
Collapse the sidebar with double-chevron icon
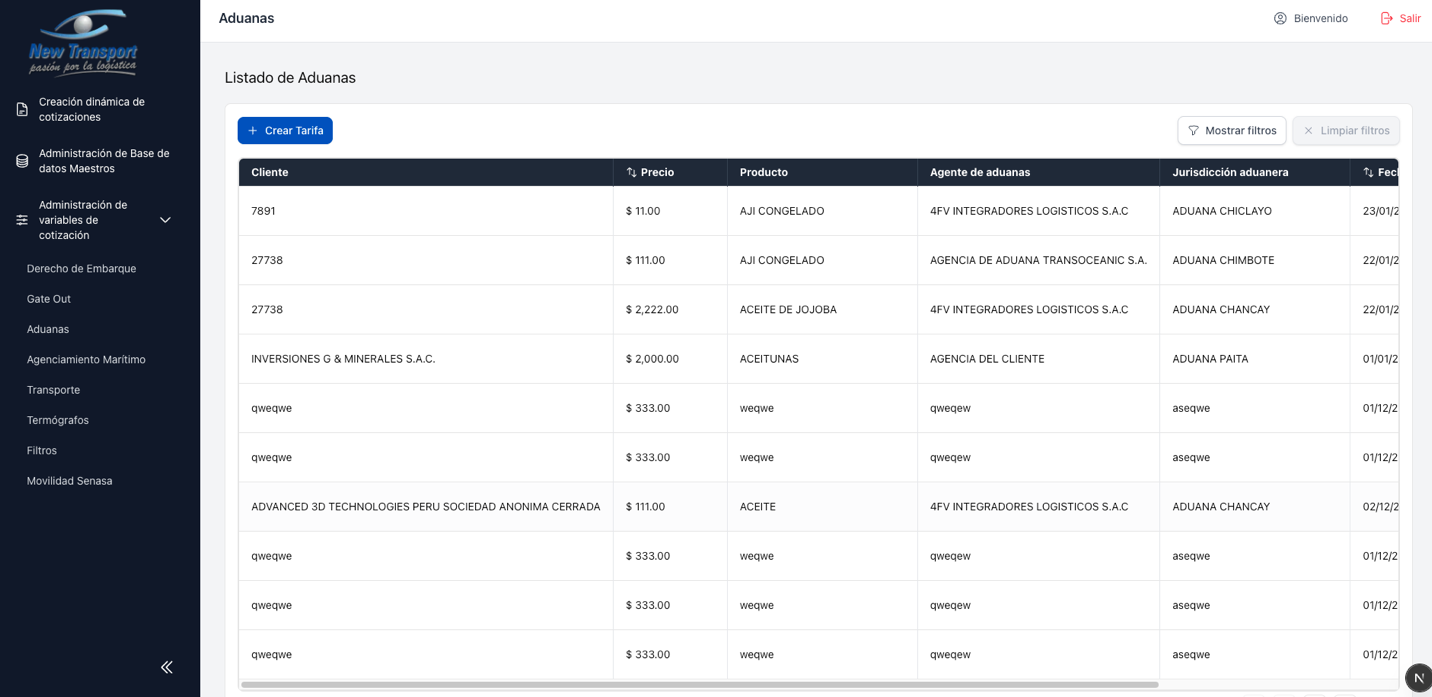click(x=166, y=667)
